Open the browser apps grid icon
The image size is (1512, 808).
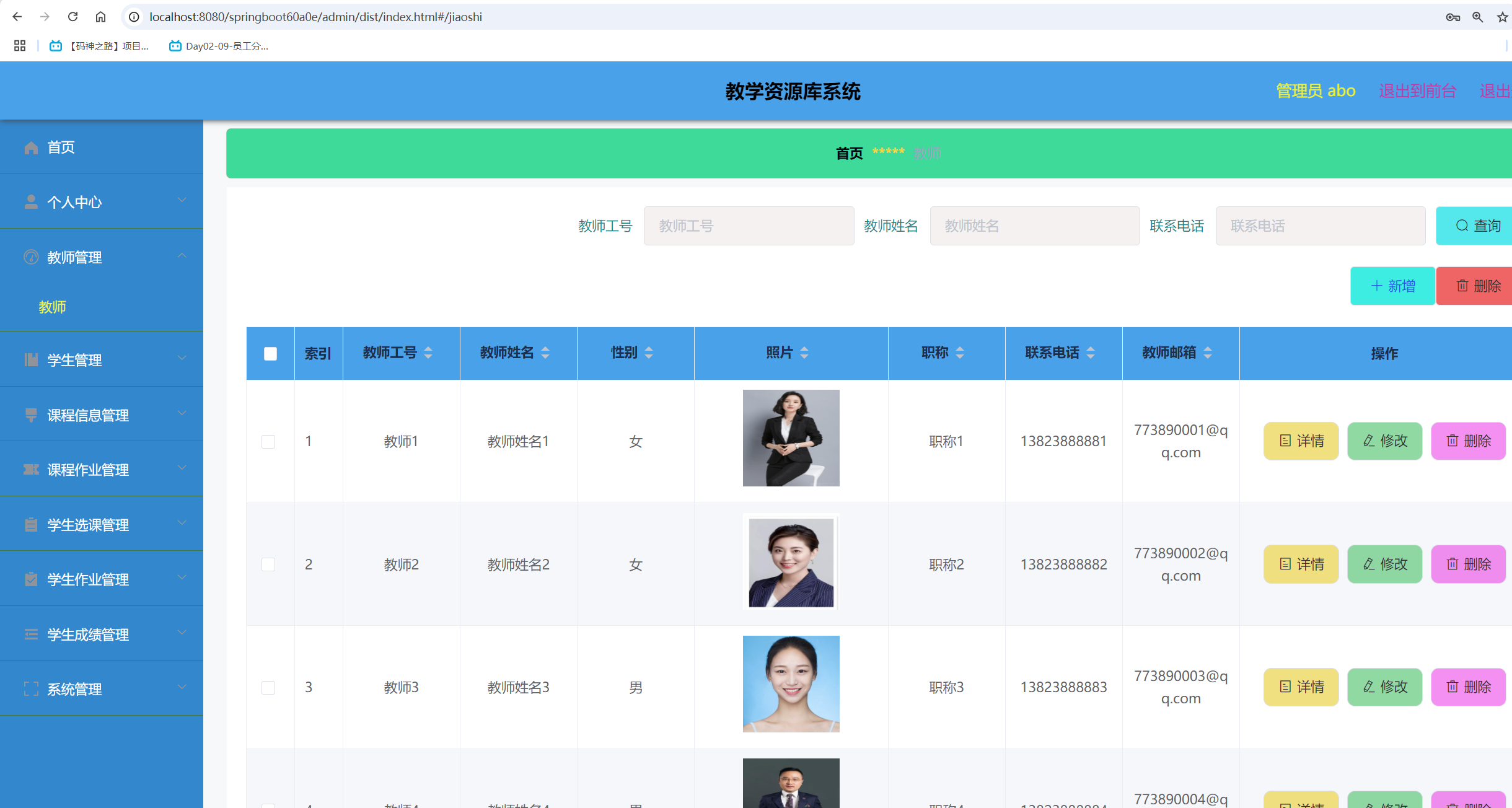pos(20,46)
